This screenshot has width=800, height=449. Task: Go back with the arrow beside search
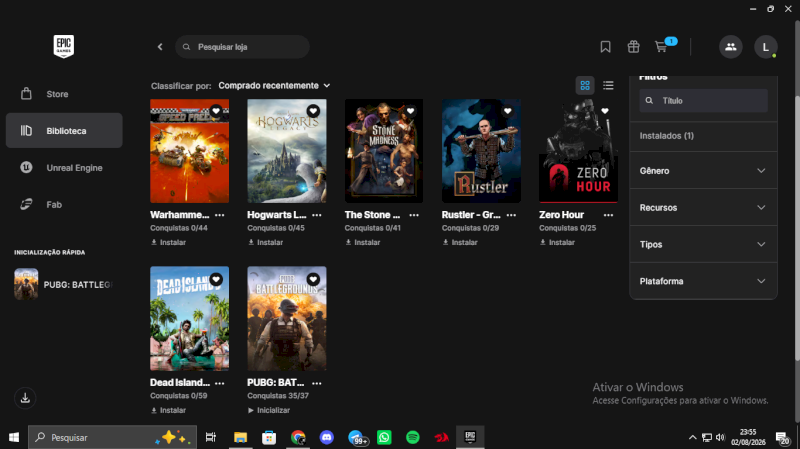(x=160, y=47)
